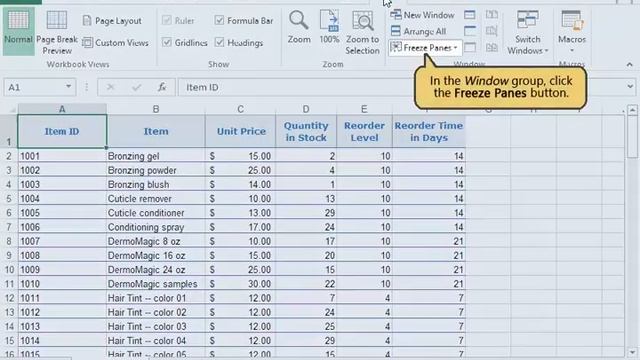This screenshot has height=360, width=640.
Task: Open Page Break Preview view
Action: (57, 33)
